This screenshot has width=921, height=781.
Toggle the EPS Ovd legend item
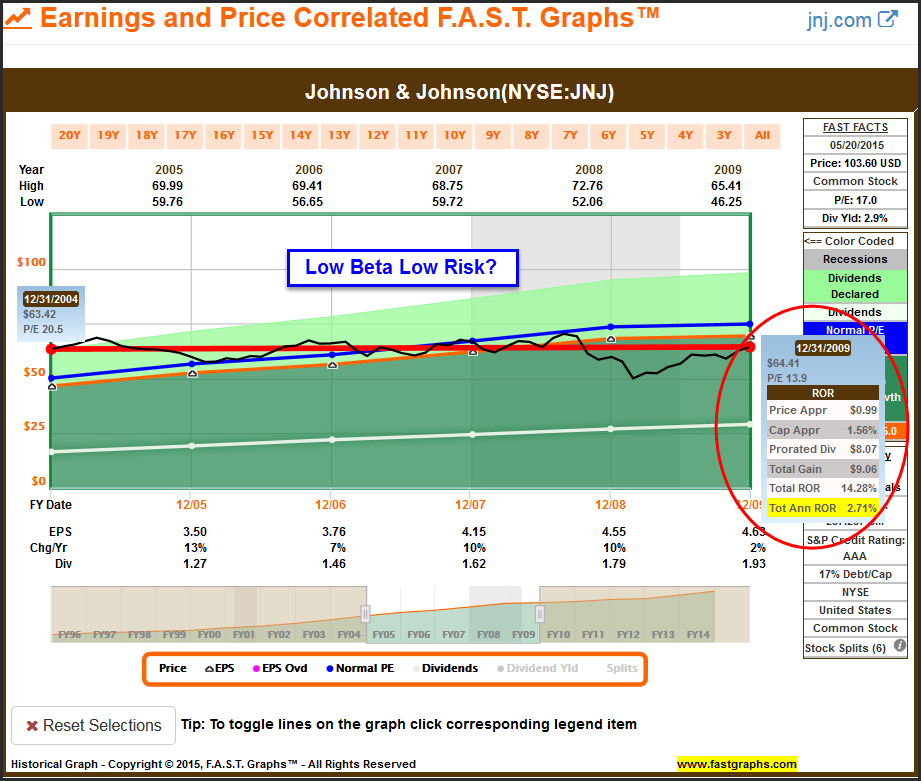[x=280, y=668]
